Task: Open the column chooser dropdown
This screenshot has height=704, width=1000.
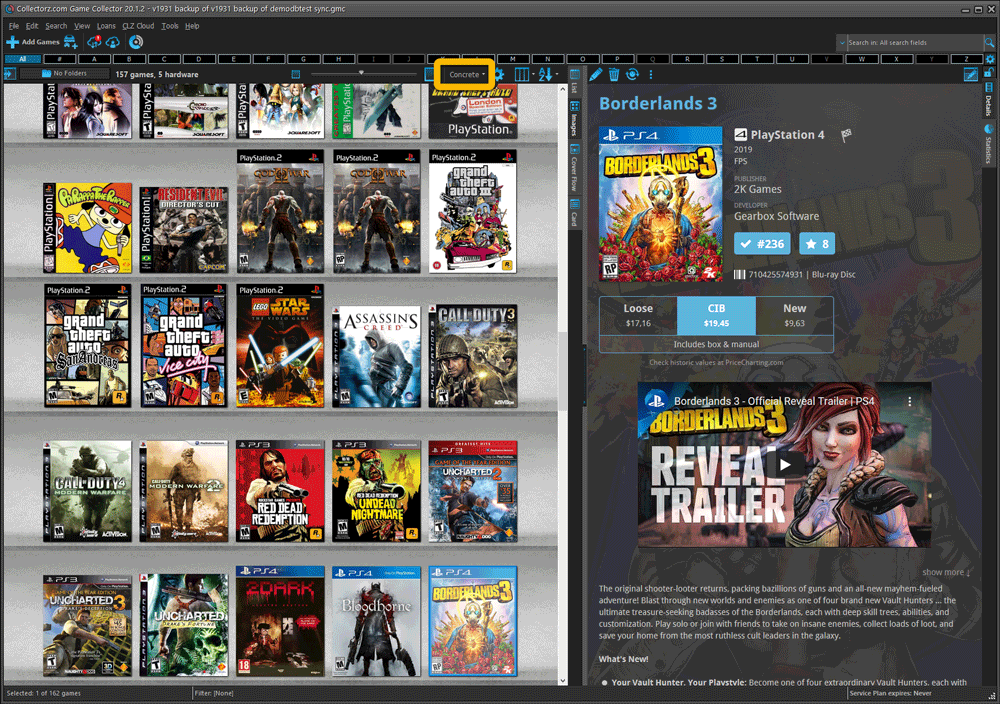Action: pyautogui.click(x=524, y=75)
